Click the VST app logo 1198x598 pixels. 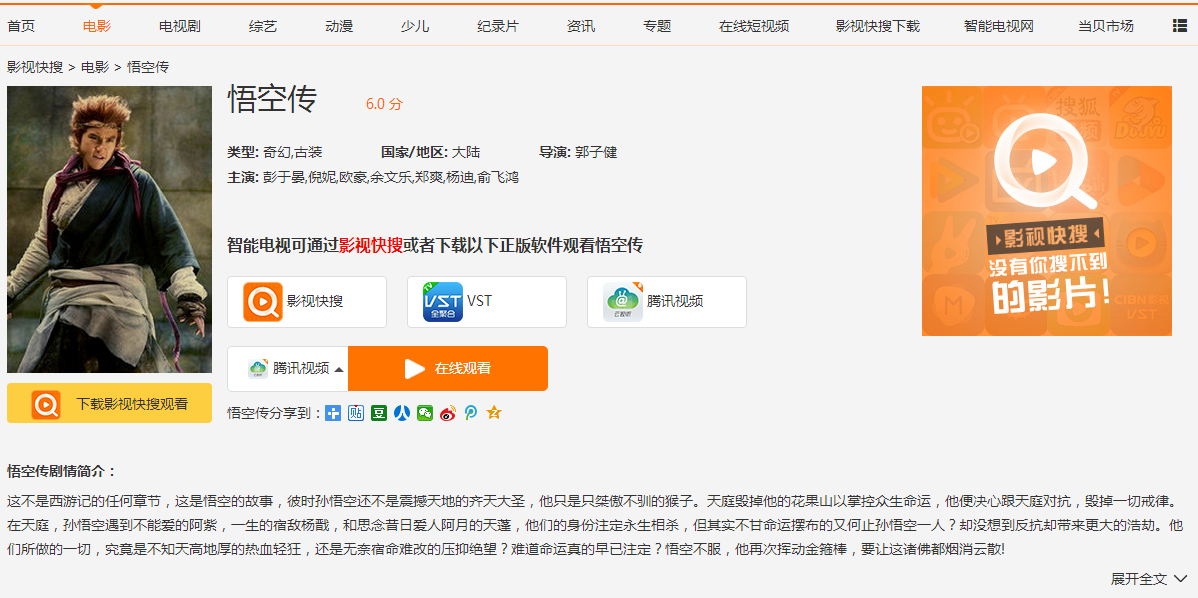(443, 302)
